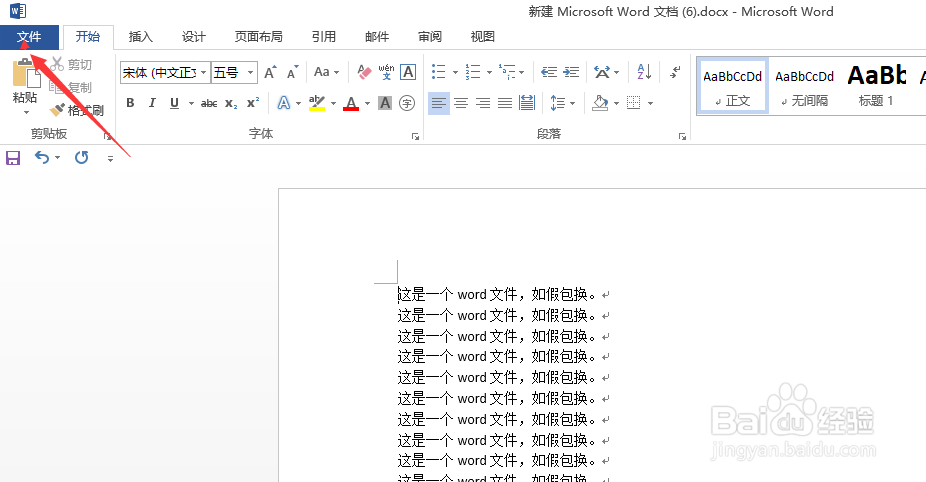Image resolution: width=926 pixels, height=482 pixels.
Task: Click the clear formatting eraser icon
Action: click(x=364, y=72)
